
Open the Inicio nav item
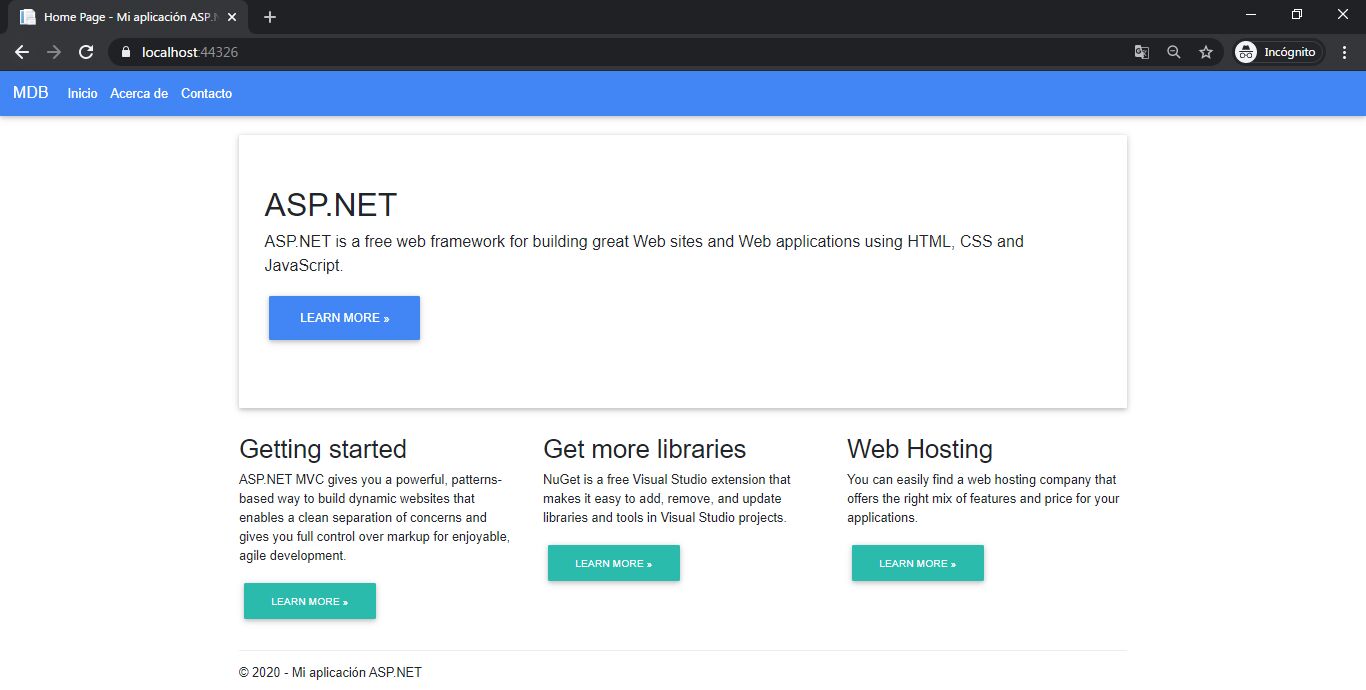(x=82, y=93)
